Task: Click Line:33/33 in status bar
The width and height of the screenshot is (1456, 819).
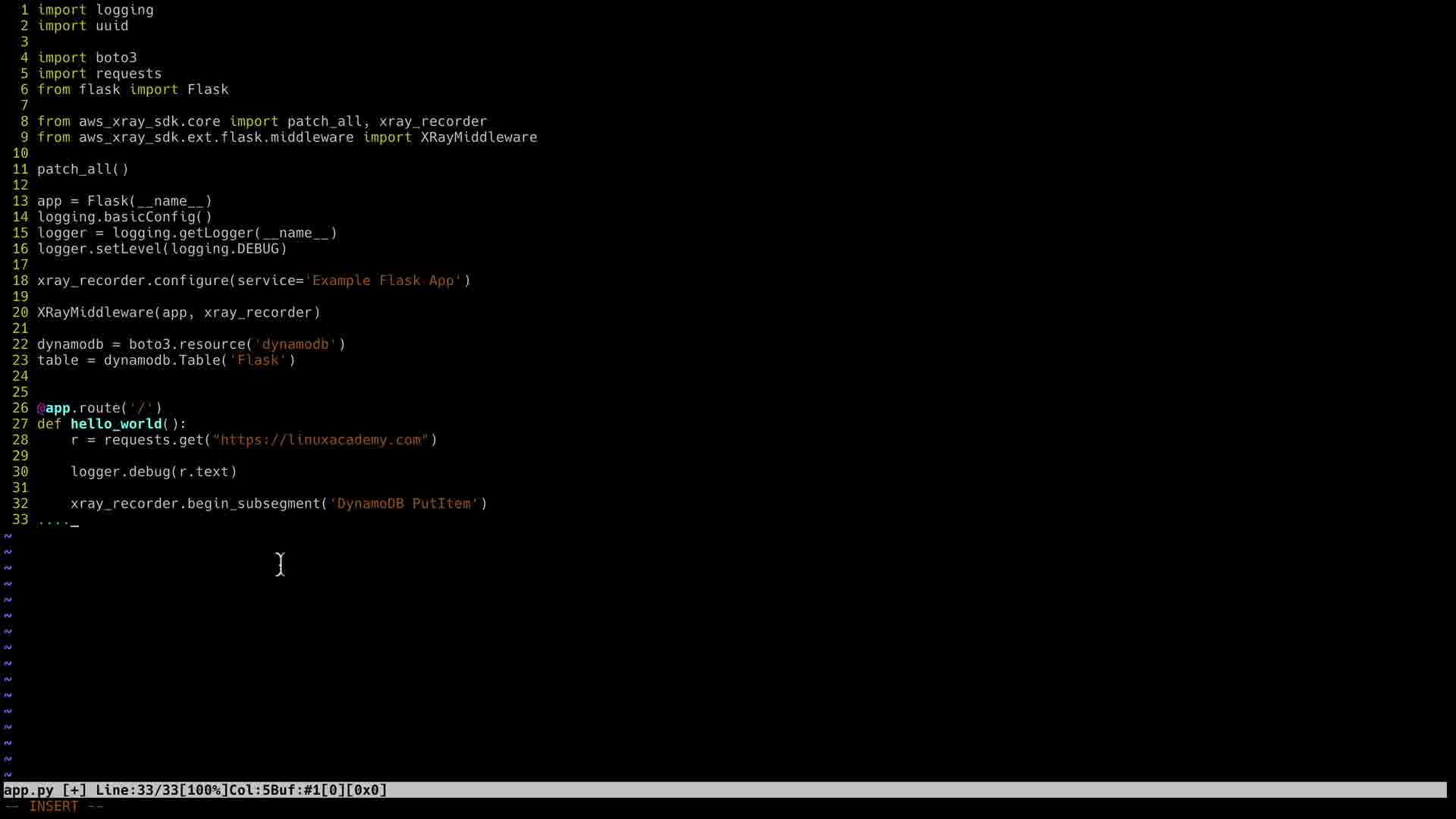Action: 136,790
